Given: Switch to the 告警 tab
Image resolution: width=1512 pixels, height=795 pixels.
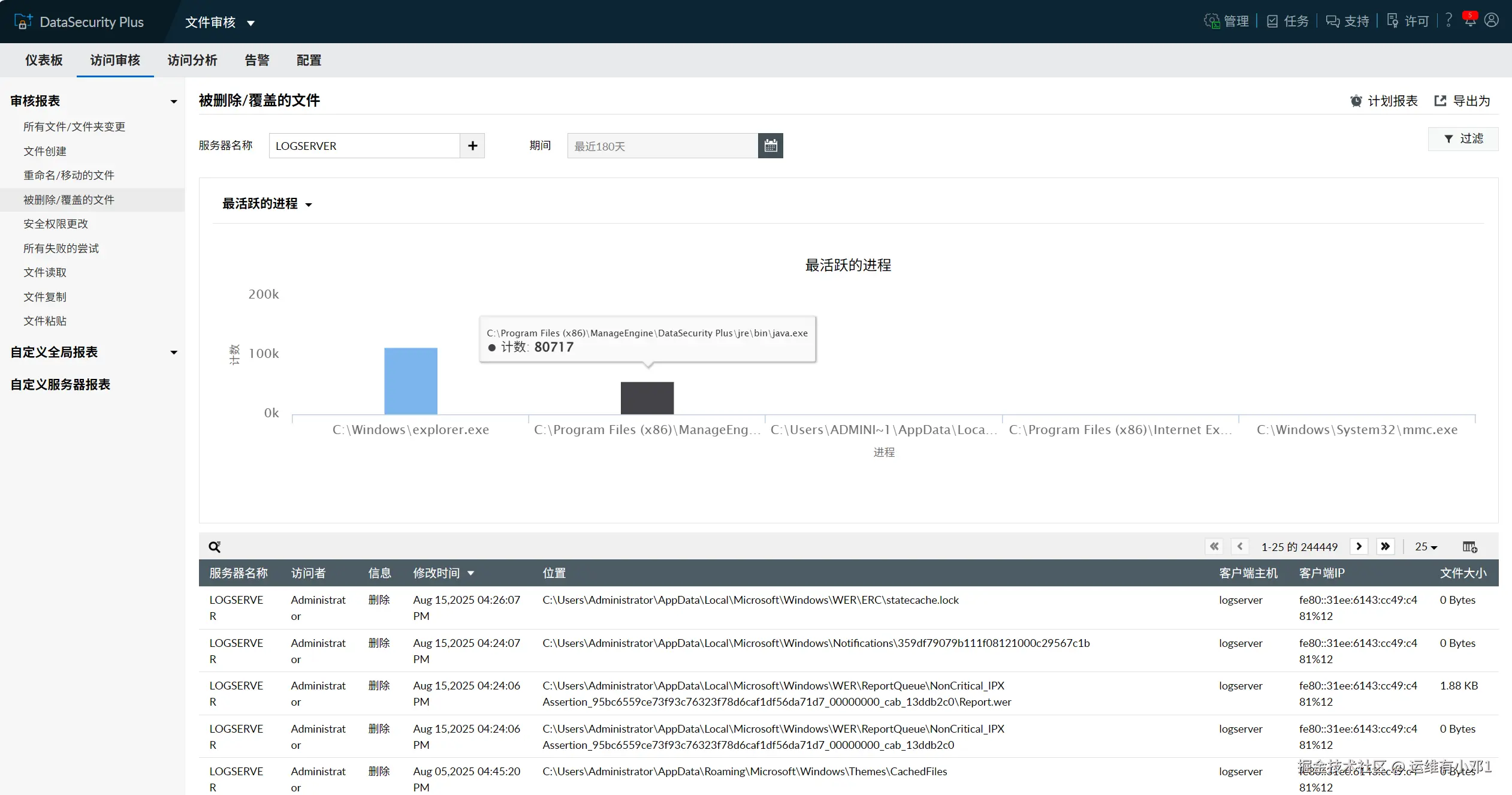Looking at the screenshot, I should point(256,61).
